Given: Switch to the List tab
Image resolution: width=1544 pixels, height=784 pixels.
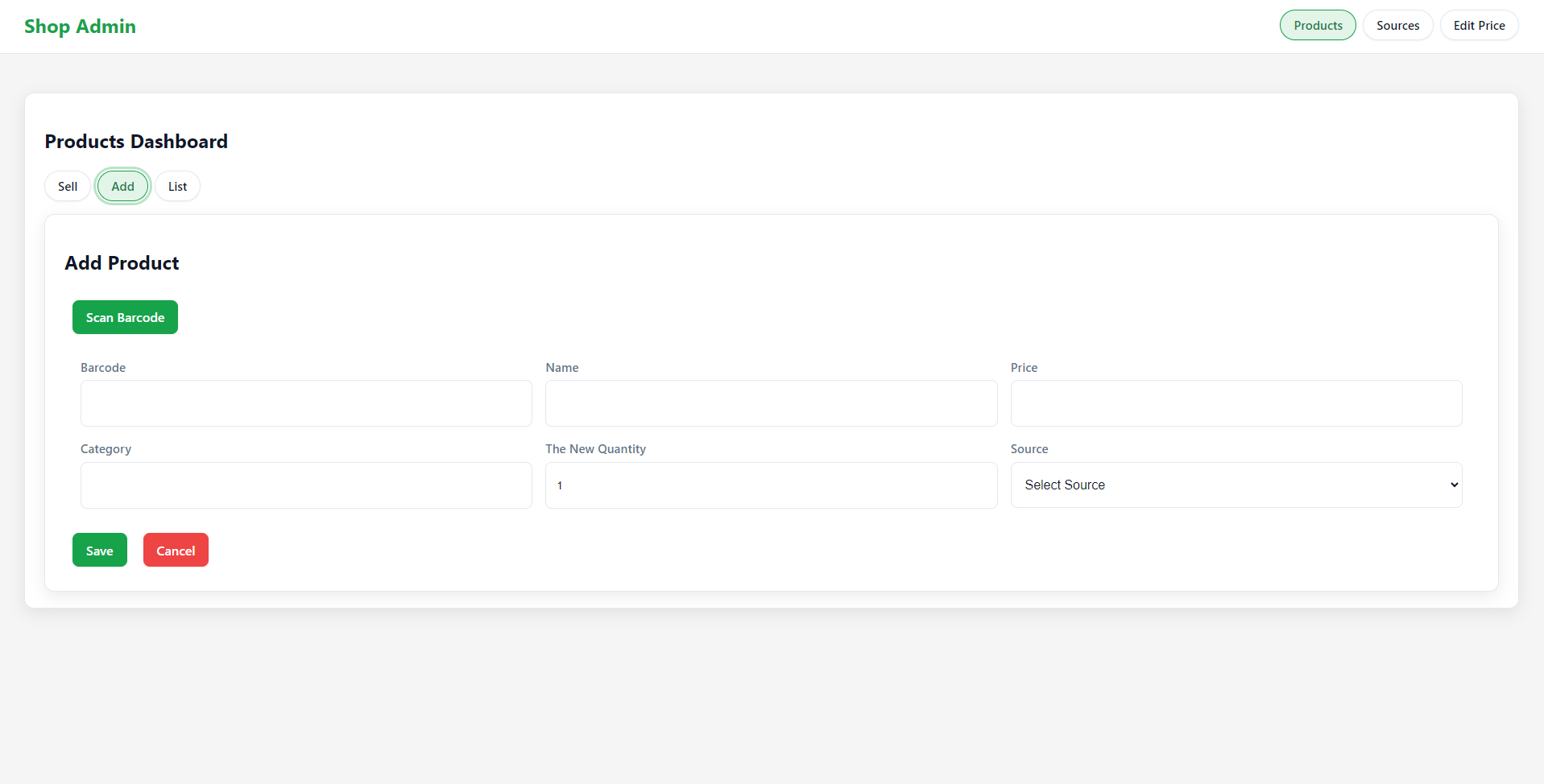Looking at the screenshot, I should pyautogui.click(x=177, y=186).
